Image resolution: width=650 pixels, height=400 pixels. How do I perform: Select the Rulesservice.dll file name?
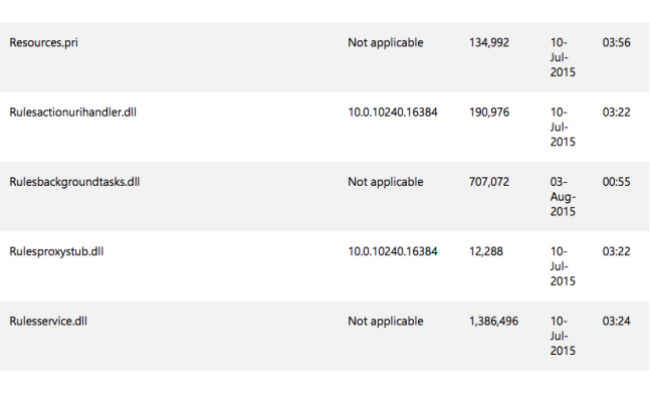[x=49, y=321]
